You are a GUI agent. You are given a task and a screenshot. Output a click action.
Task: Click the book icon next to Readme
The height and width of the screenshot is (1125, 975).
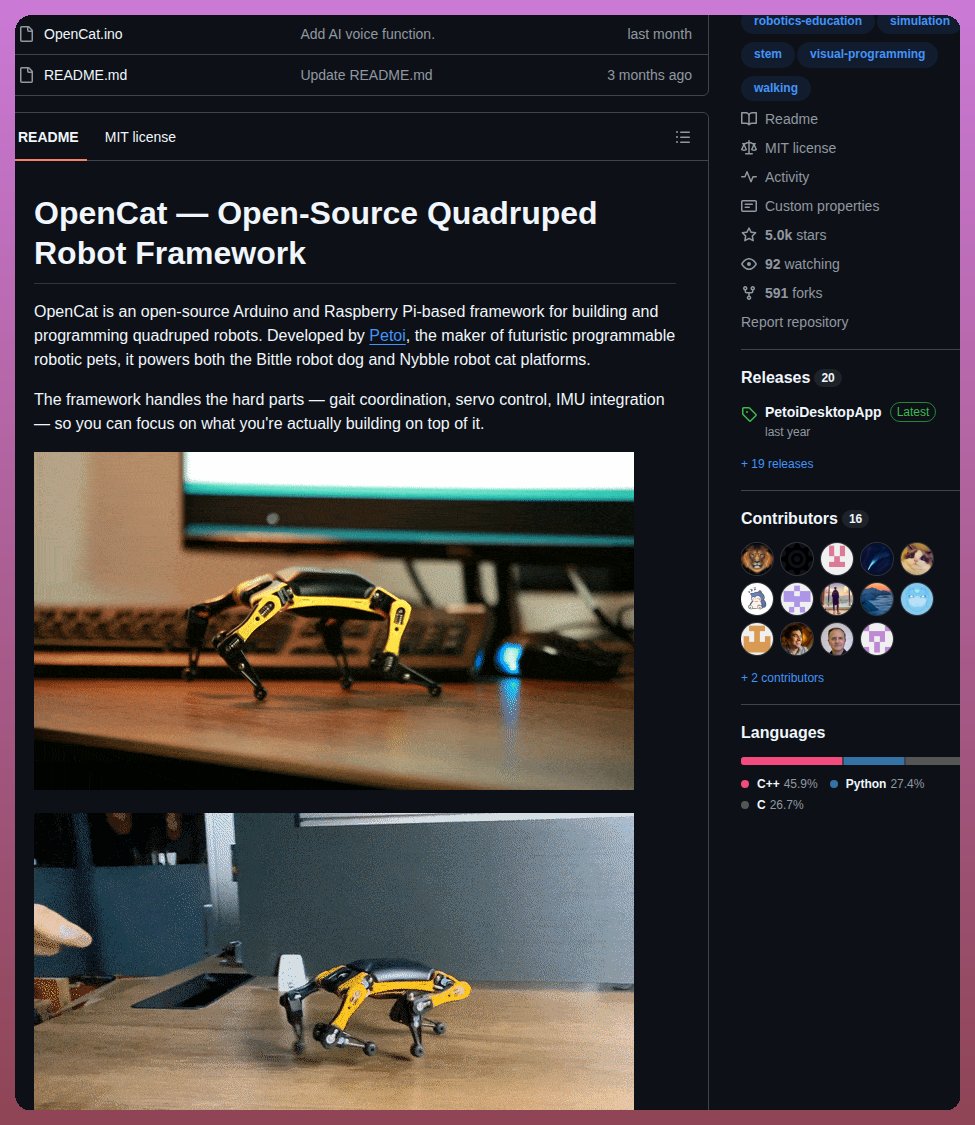click(x=748, y=119)
